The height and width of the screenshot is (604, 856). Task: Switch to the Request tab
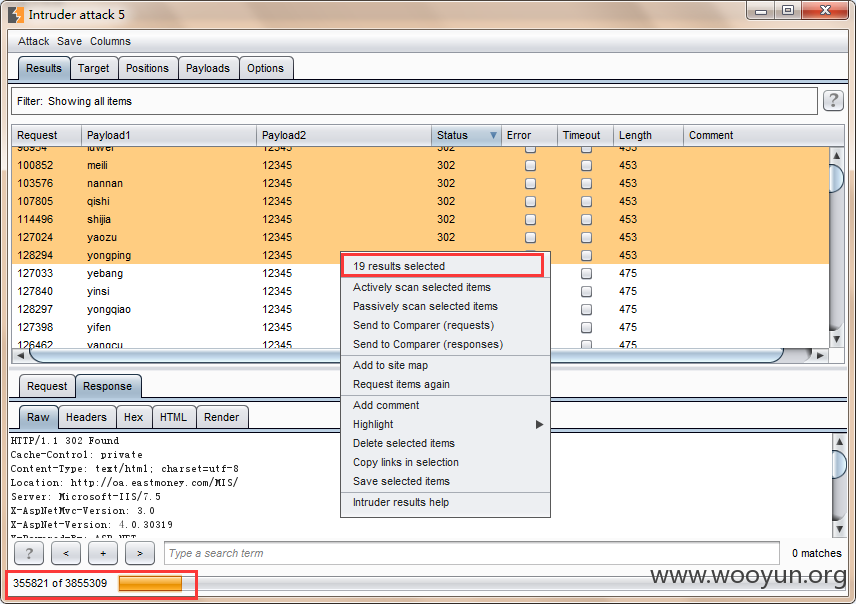point(47,386)
